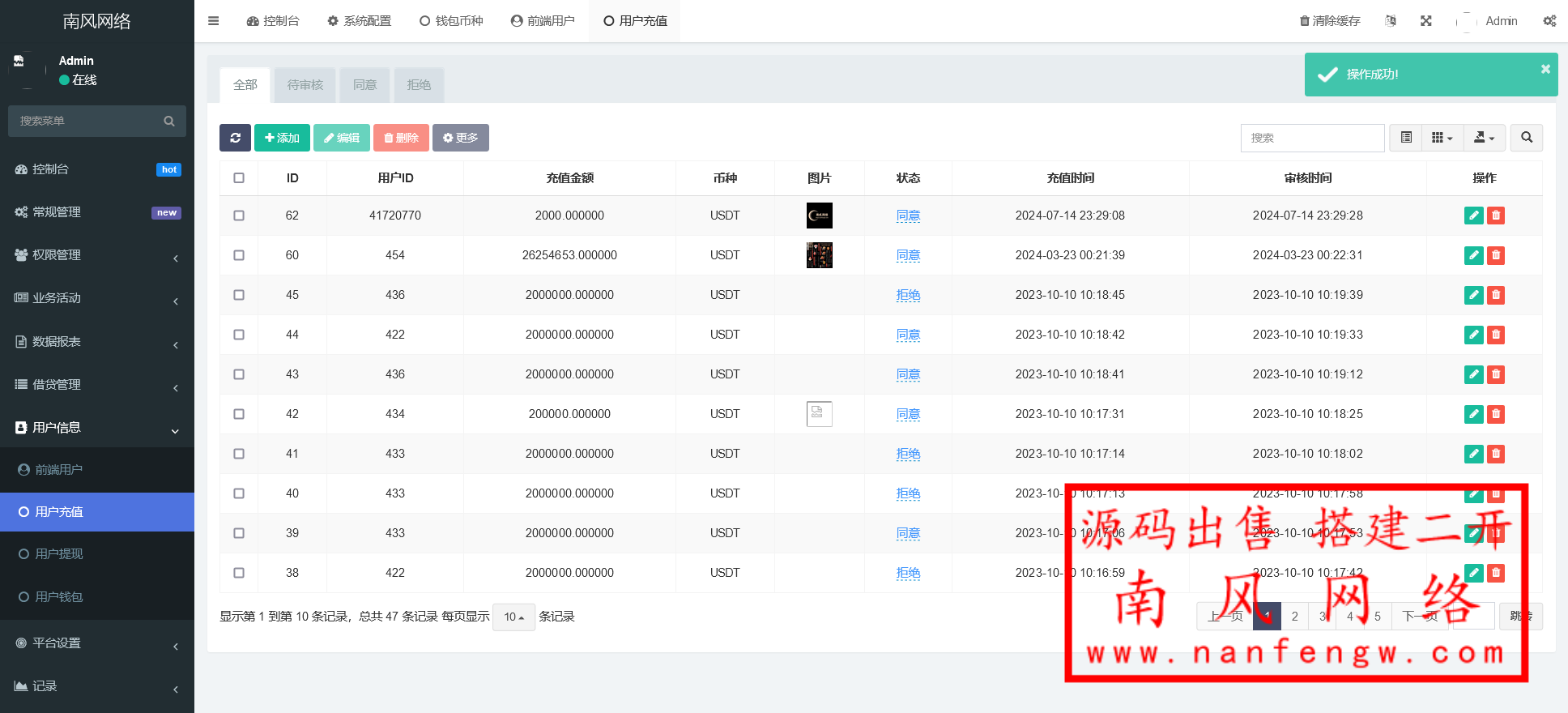Open 用户提现 in the sidebar
This screenshot has width=1568, height=713.
(59, 554)
